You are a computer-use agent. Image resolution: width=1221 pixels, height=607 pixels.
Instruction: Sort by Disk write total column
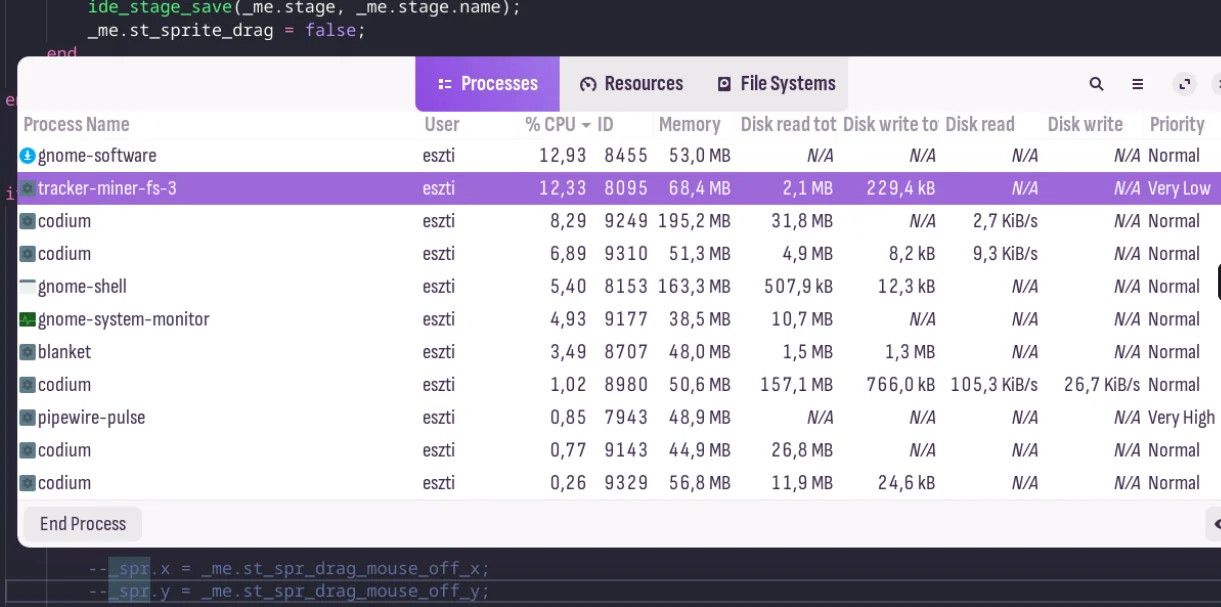[x=890, y=124]
